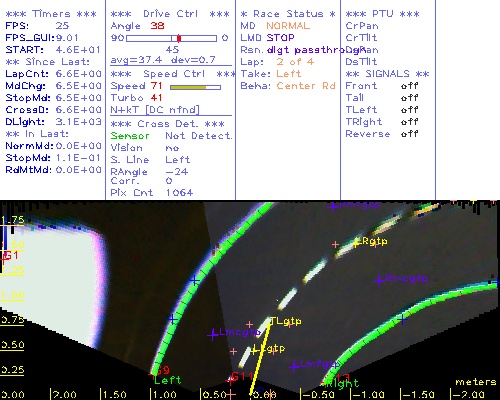Click the purple Lmcgtp cross marker
The height and width of the screenshot is (400, 500).
(213, 334)
